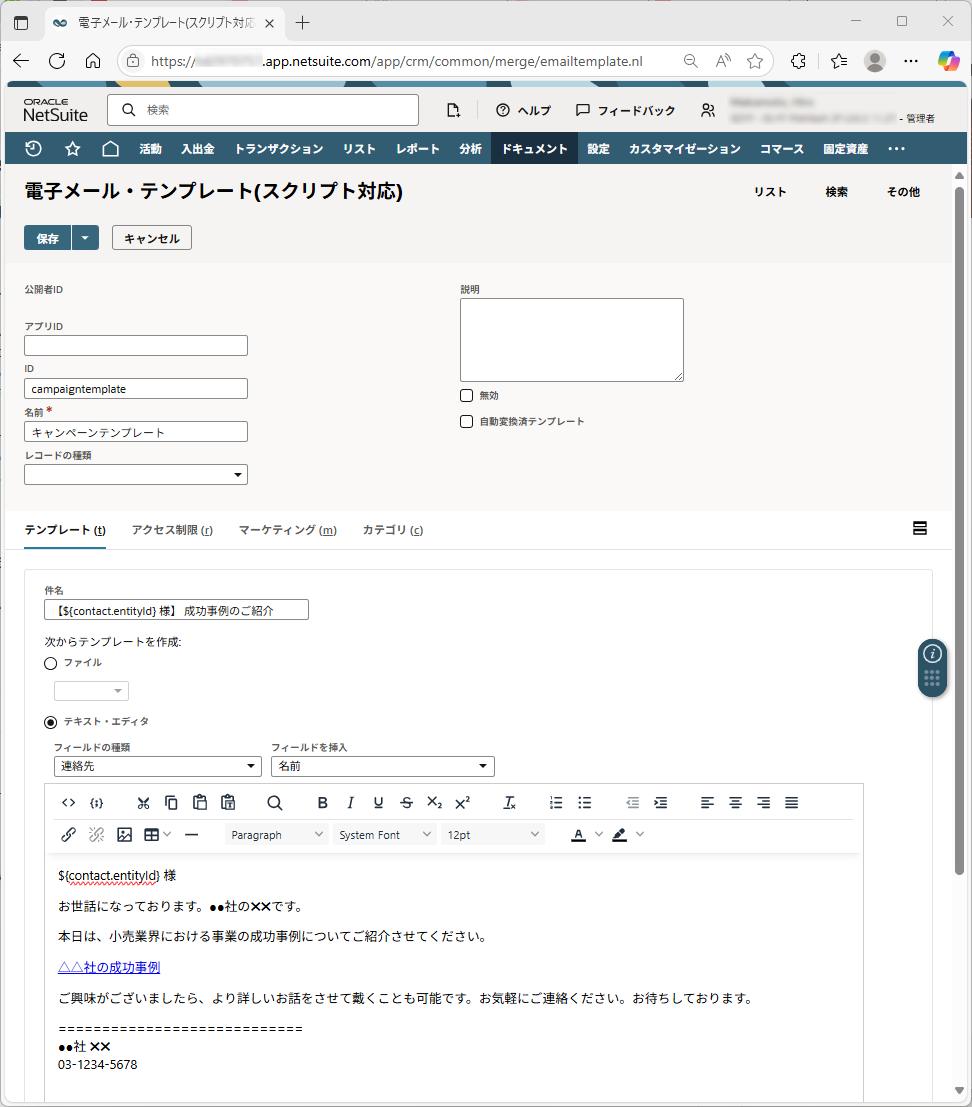
Task: Click the create new document icon
Action: pos(453,110)
